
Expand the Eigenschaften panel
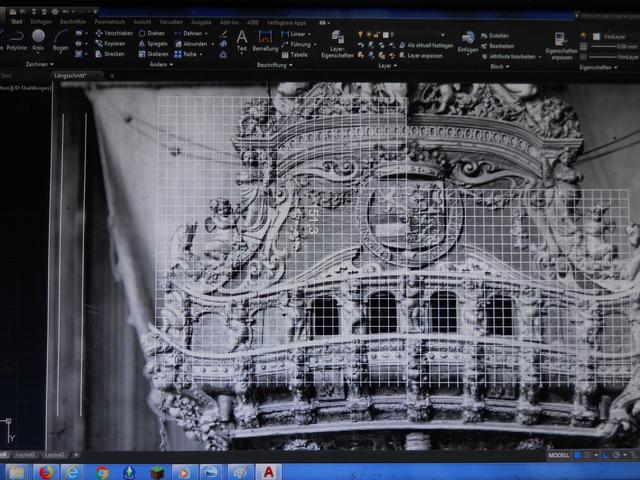pos(598,67)
